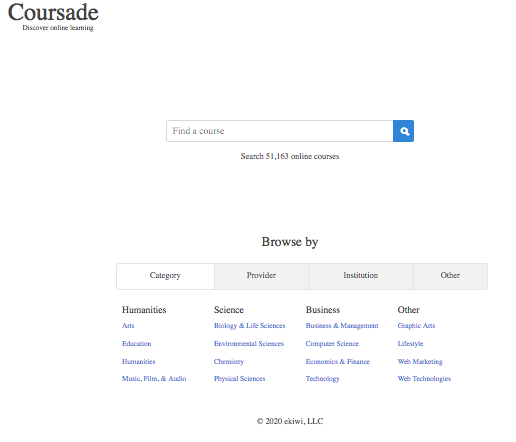This screenshot has width=516, height=442.
Task: Select the Category tab
Action: click(x=165, y=276)
